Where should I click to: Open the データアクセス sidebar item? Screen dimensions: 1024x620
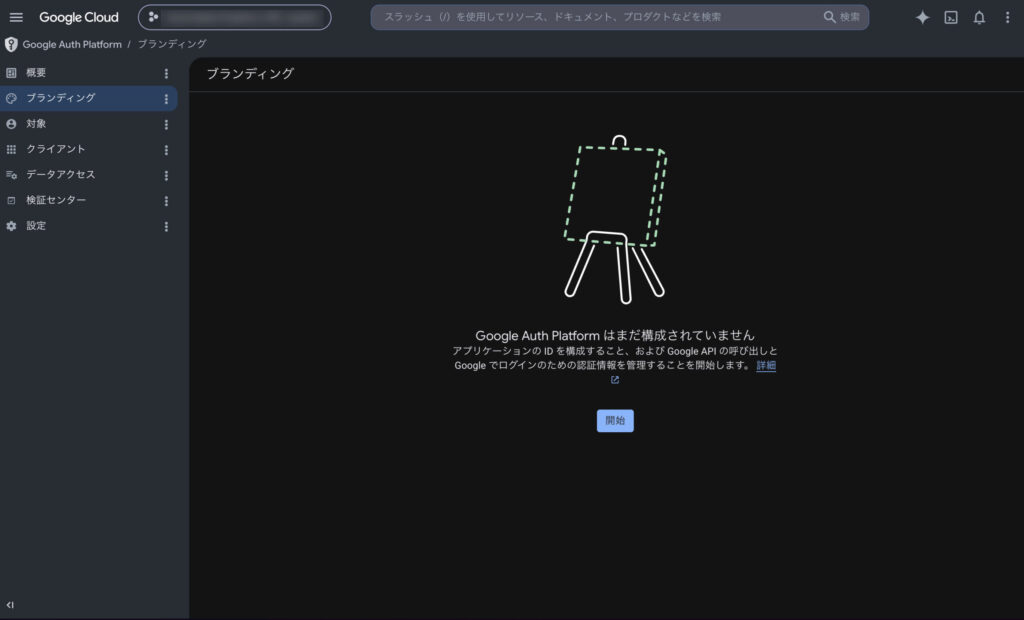(x=89, y=175)
